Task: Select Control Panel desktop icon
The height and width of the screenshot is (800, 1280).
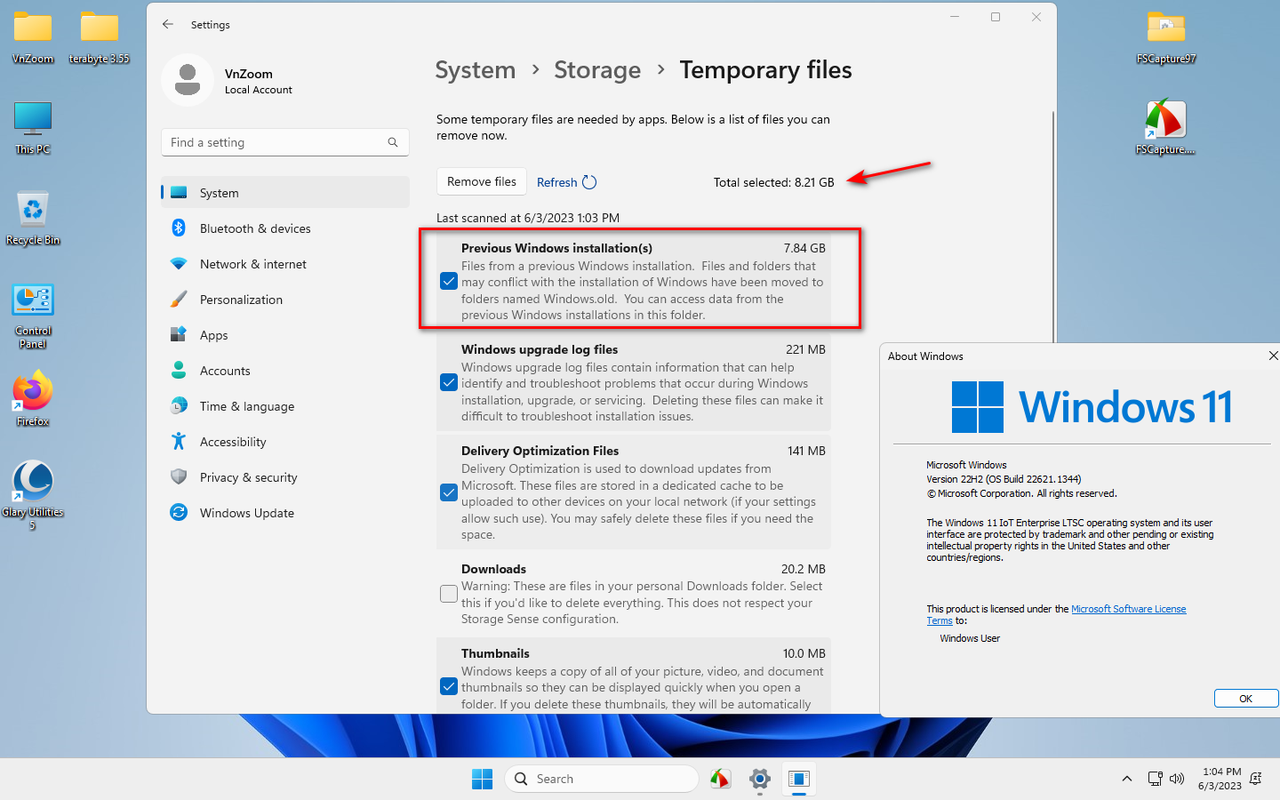Action: [33, 316]
